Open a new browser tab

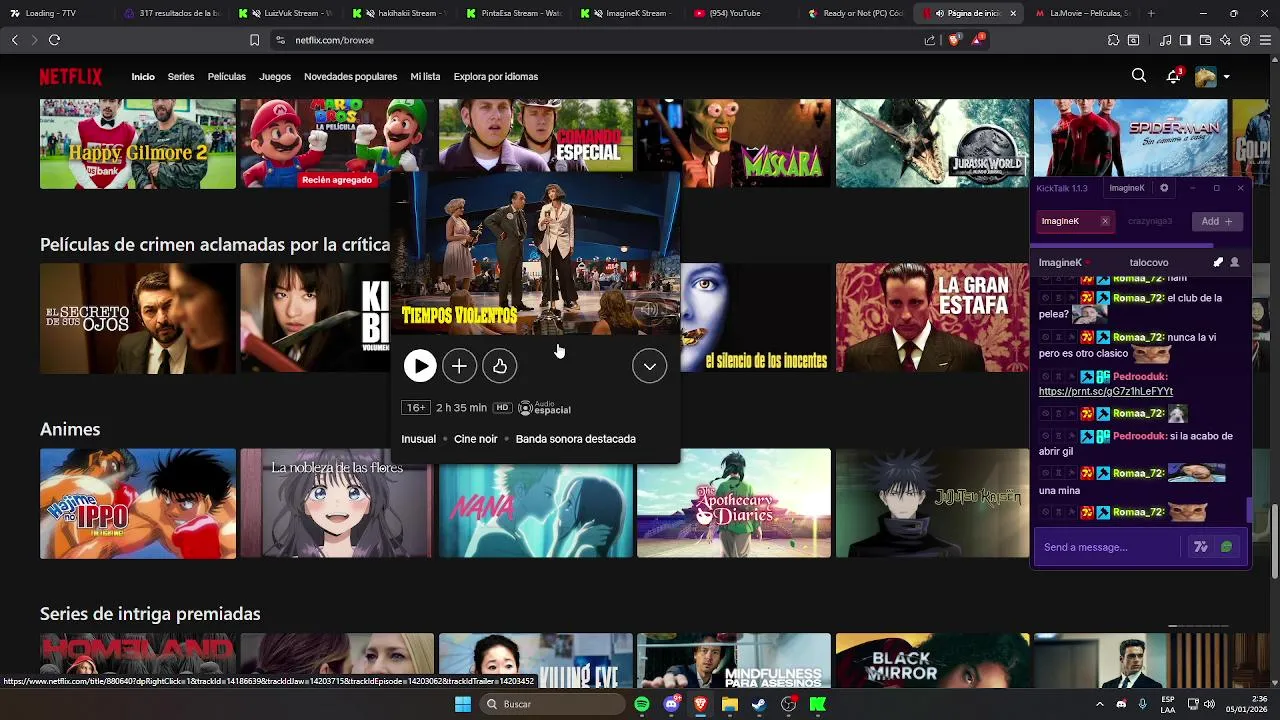pos(1151,13)
